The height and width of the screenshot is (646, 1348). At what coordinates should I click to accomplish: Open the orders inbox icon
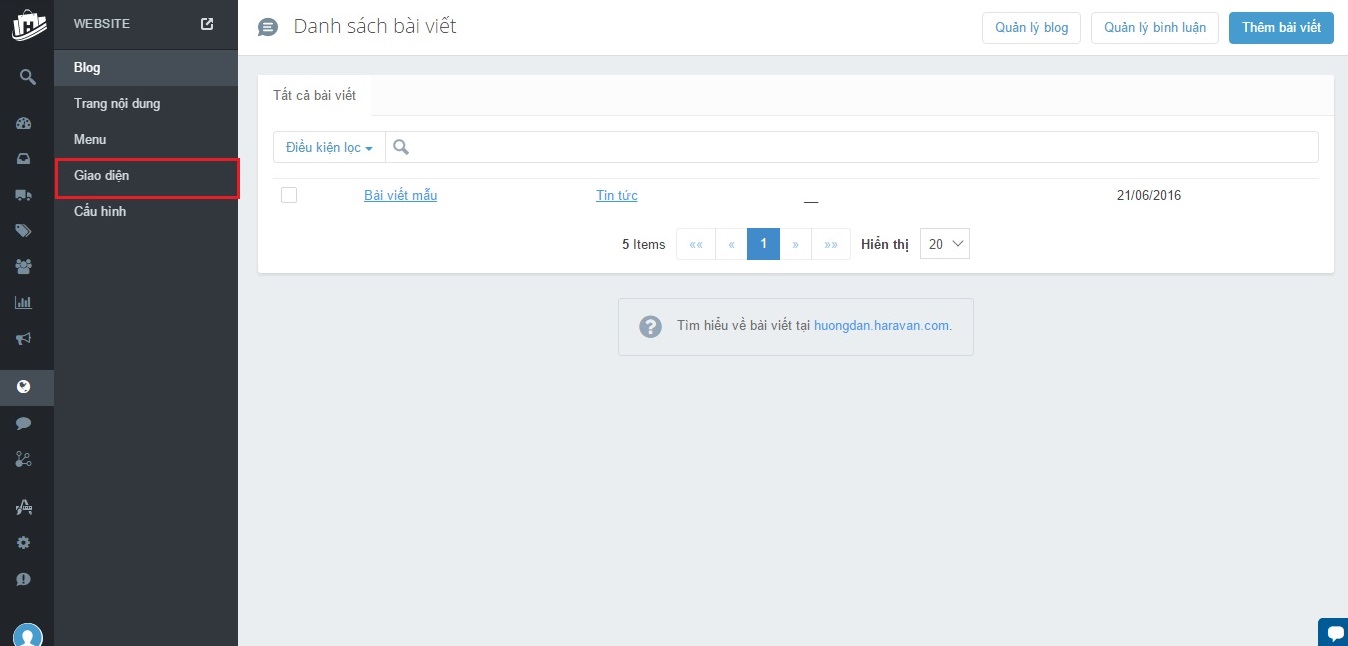[x=24, y=159]
